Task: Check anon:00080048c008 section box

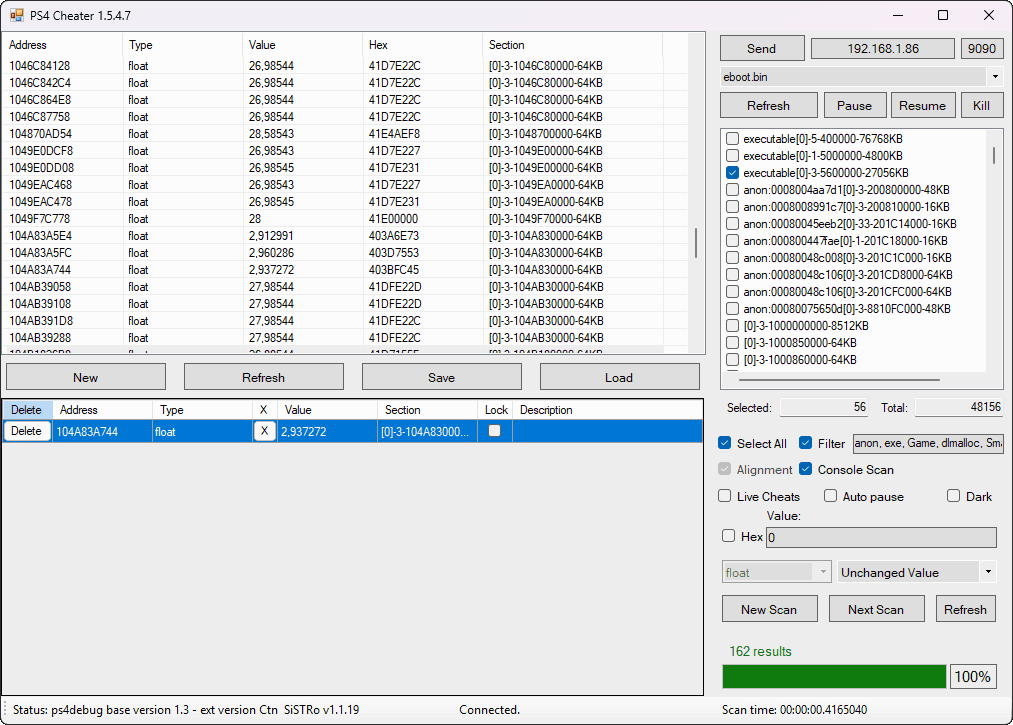Action: coord(732,258)
